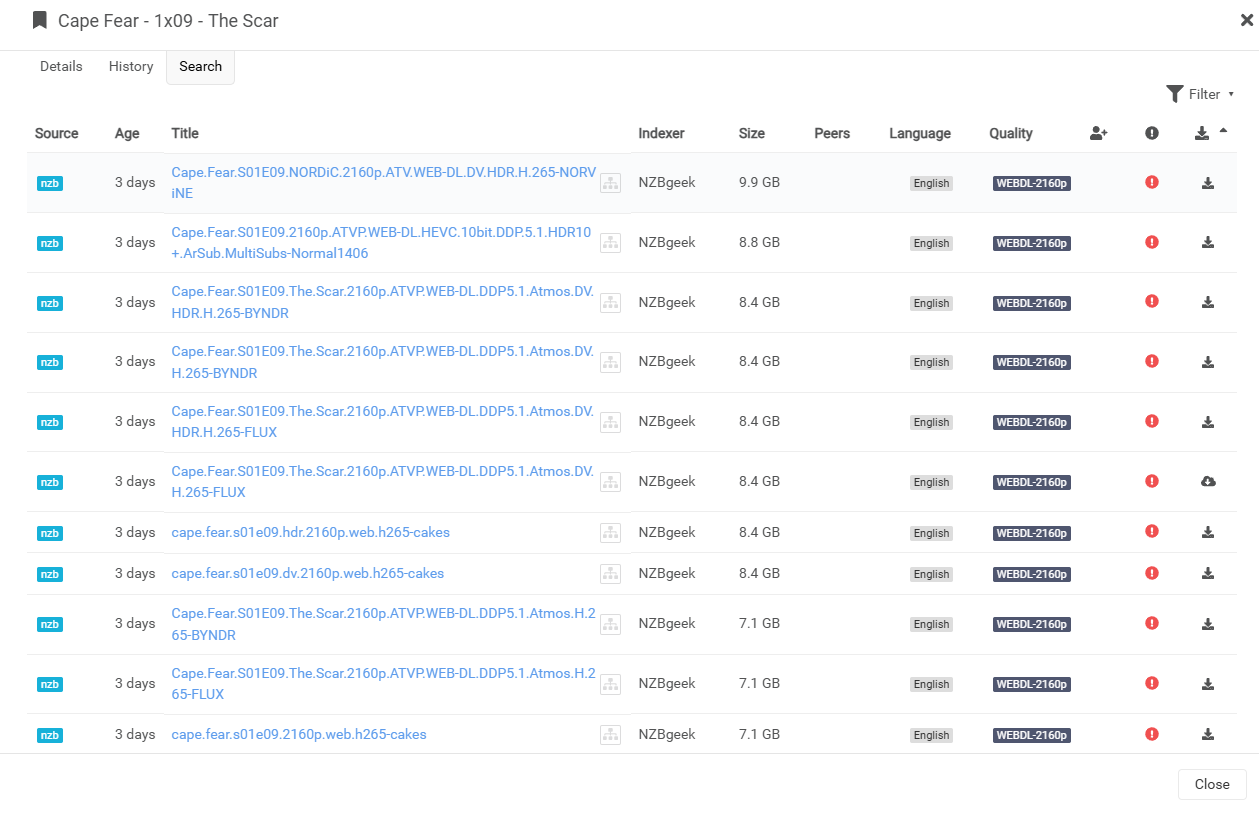1259x815 pixels.
Task: Show rejection warning for Atmos.DV.HDR.H.265-FLUX
Action: 1152,421
